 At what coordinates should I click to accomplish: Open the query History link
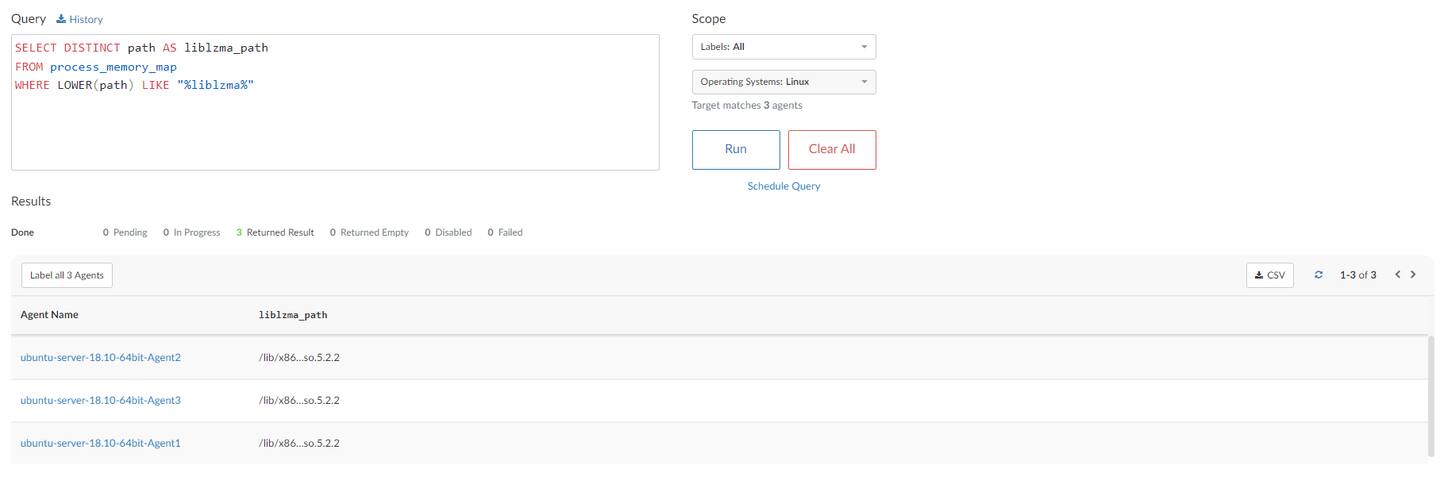80,19
